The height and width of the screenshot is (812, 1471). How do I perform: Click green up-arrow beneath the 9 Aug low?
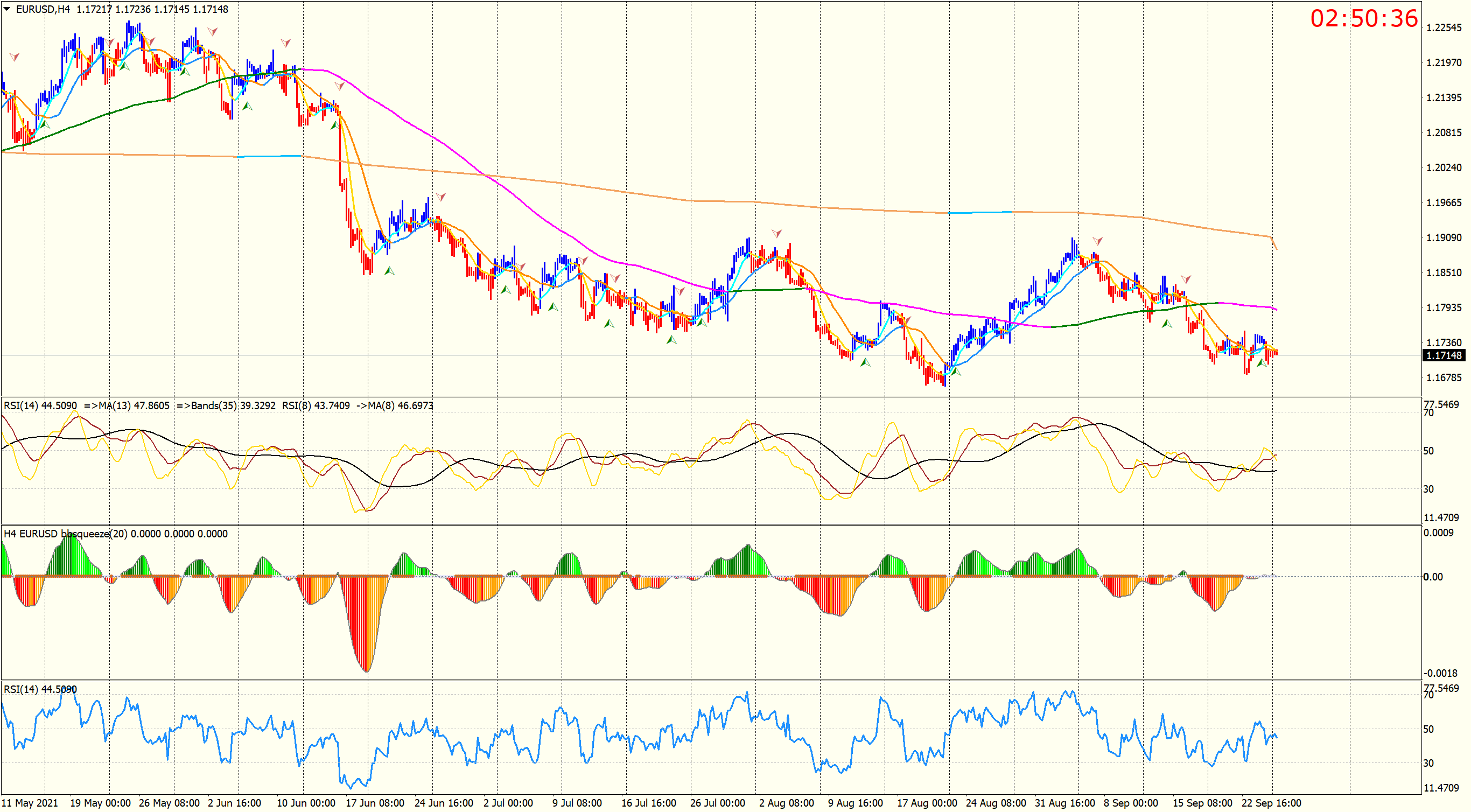[865, 362]
